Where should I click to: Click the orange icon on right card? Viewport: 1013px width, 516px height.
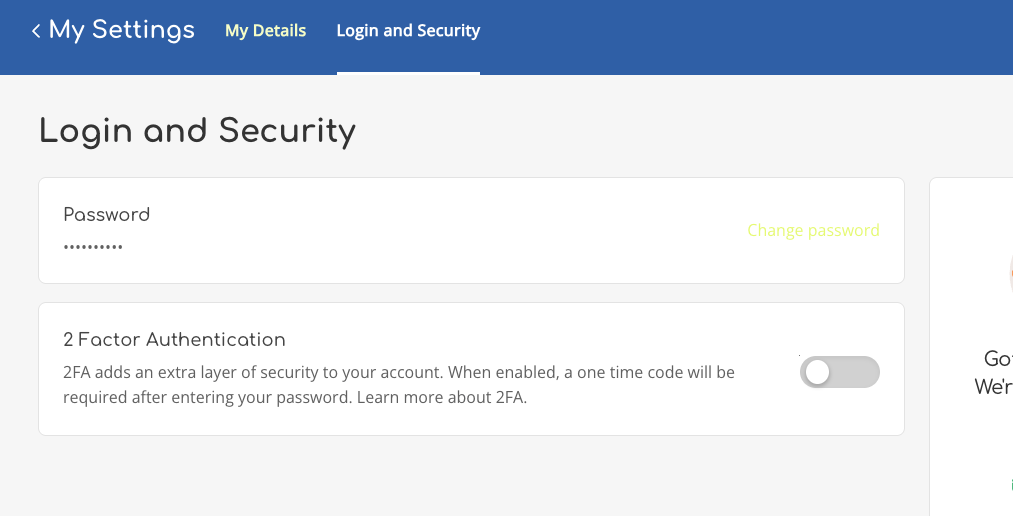coord(1010,270)
